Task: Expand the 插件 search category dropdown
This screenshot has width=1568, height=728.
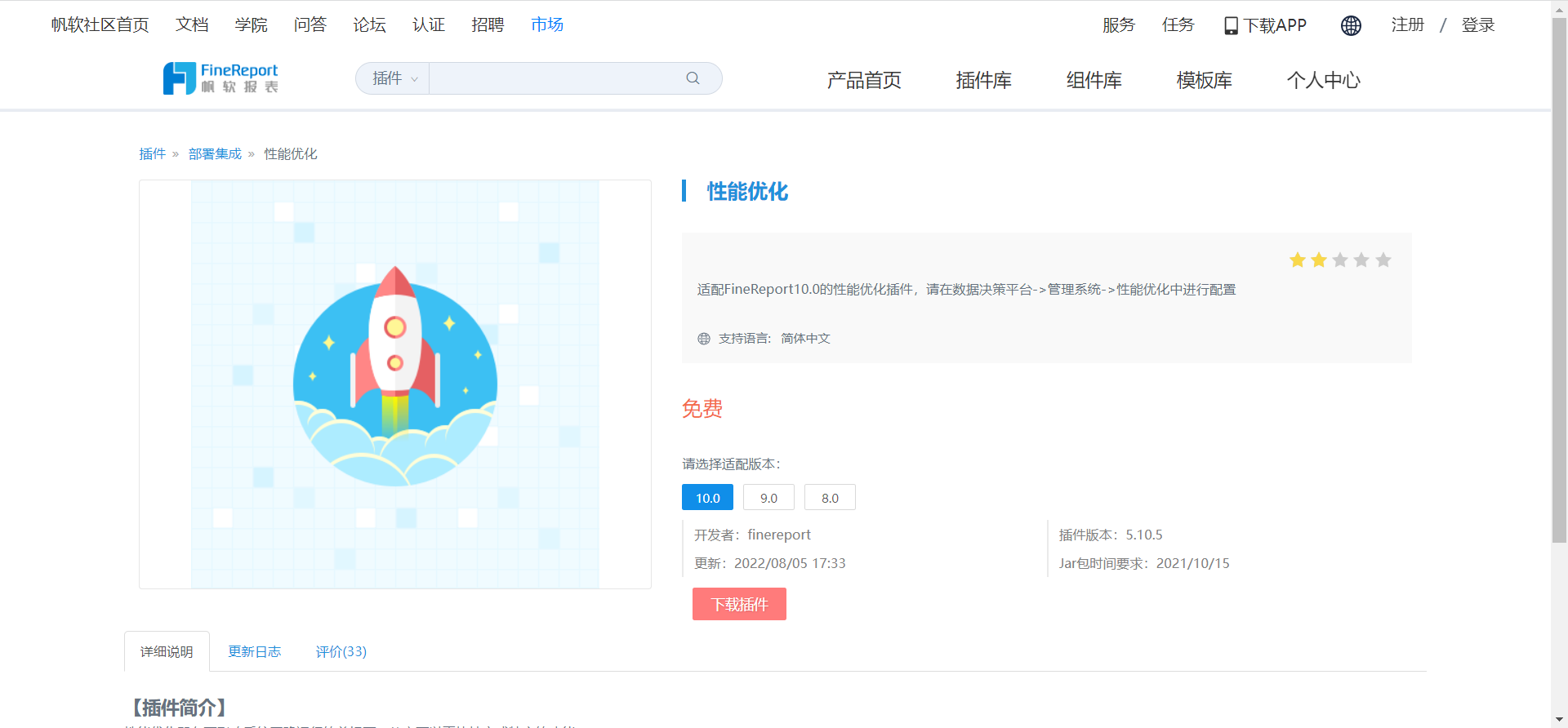Action: pyautogui.click(x=394, y=78)
